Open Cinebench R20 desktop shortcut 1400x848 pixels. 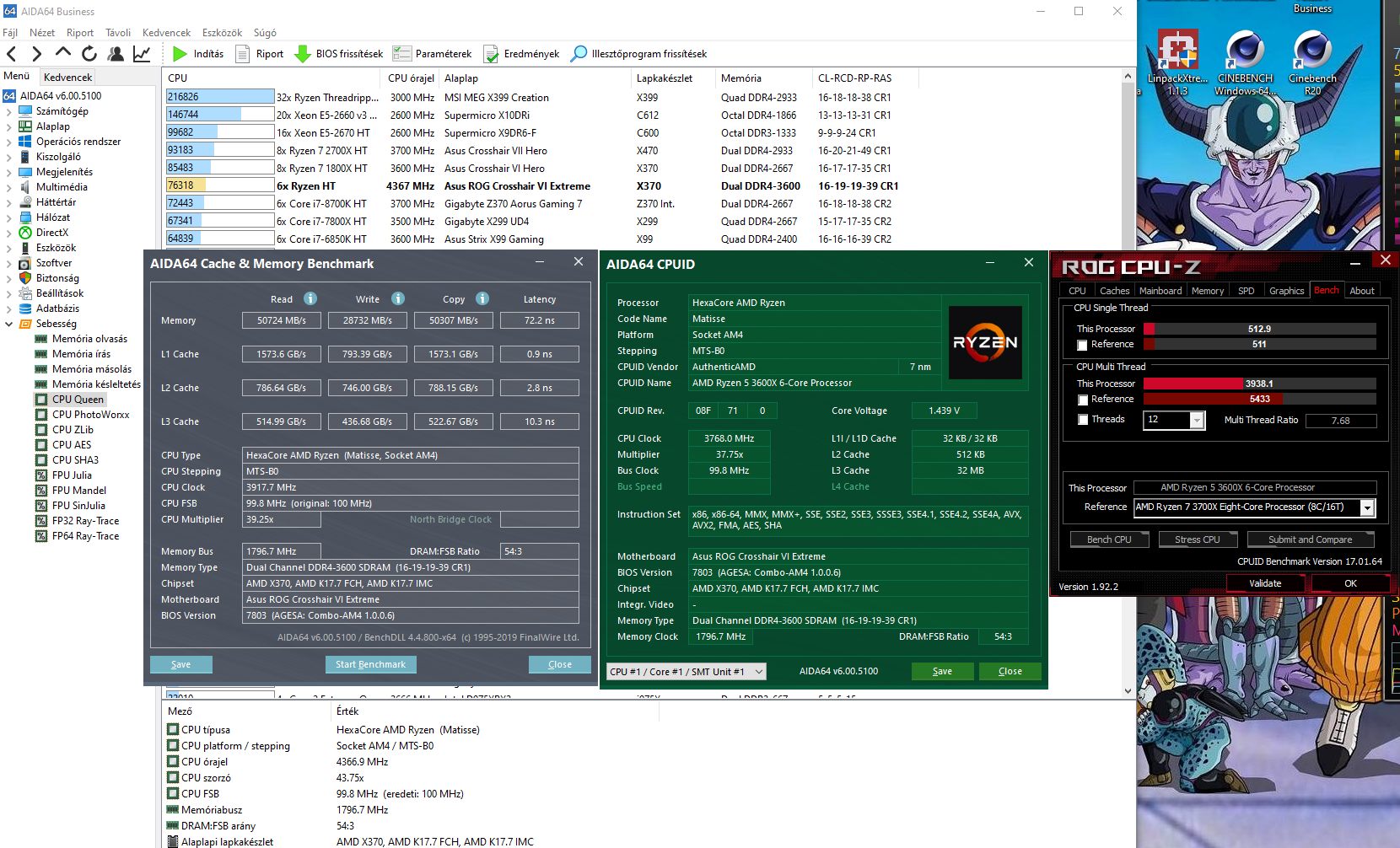click(1313, 63)
